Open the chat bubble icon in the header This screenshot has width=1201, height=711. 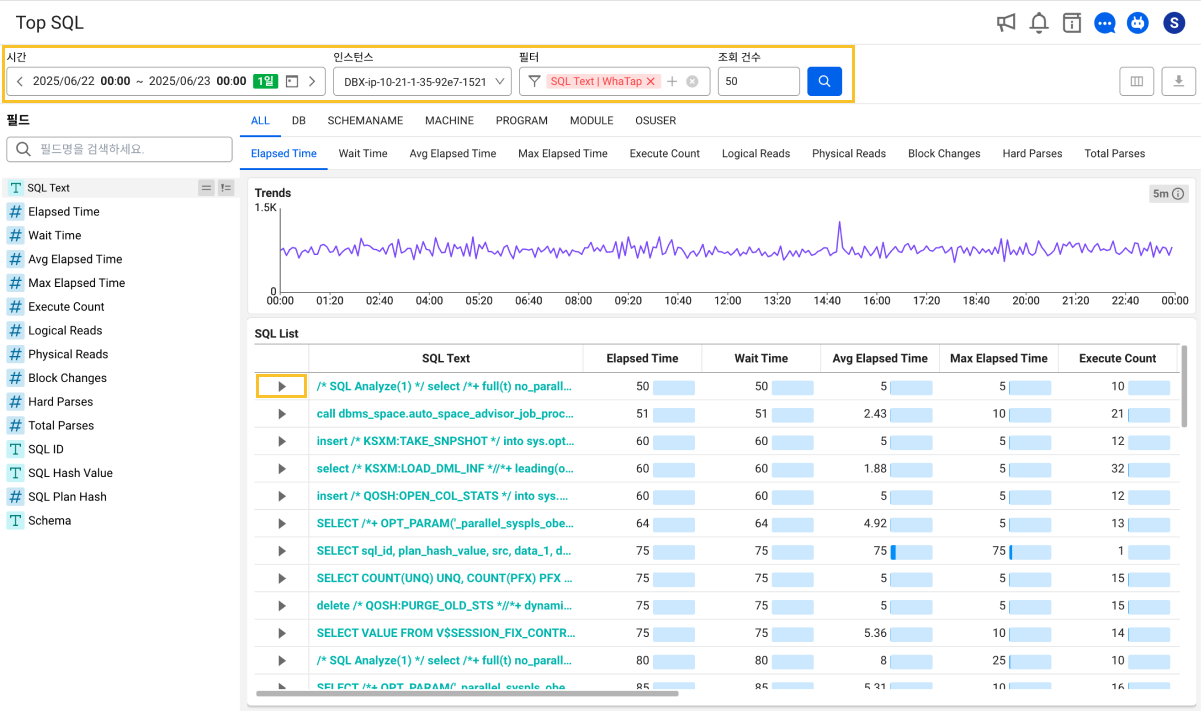[1105, 23]
